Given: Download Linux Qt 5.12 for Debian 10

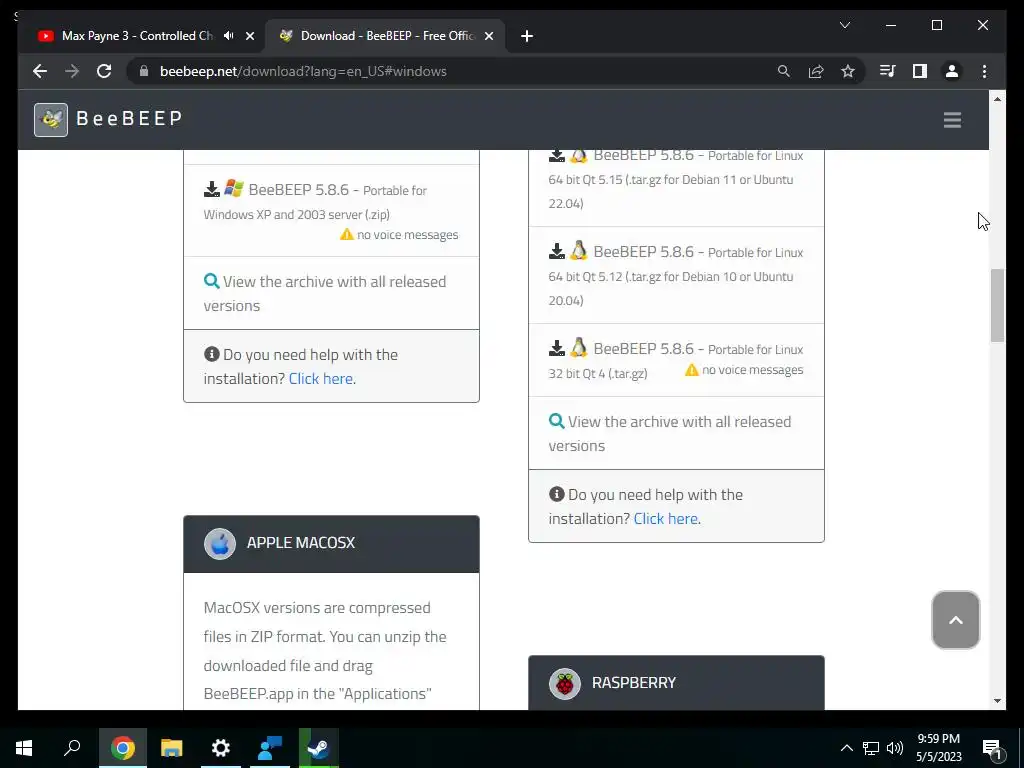Looking at the screenshot, I should (676, 276).
